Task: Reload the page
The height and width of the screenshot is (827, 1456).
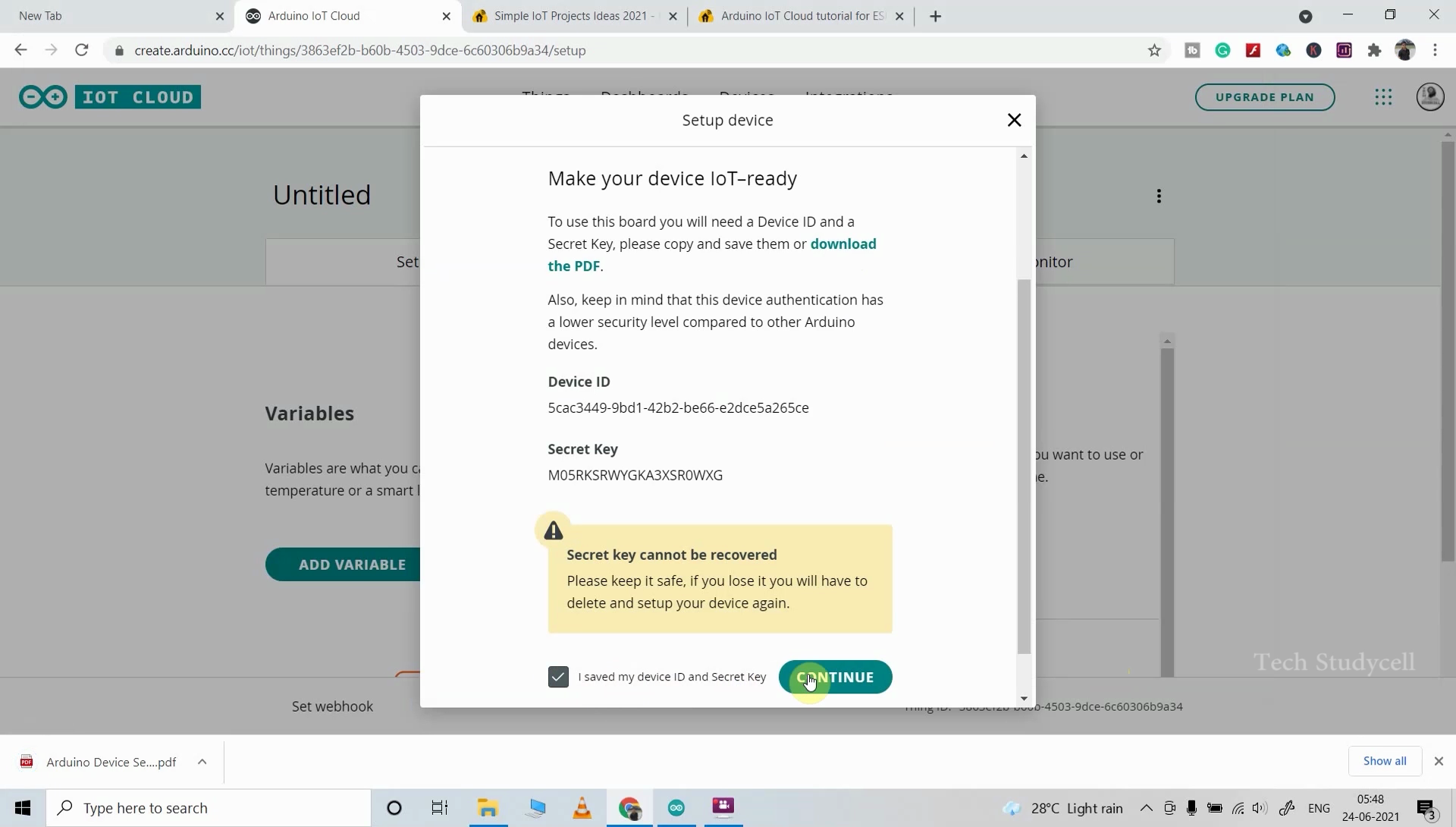Action: [x=81, y=50]
